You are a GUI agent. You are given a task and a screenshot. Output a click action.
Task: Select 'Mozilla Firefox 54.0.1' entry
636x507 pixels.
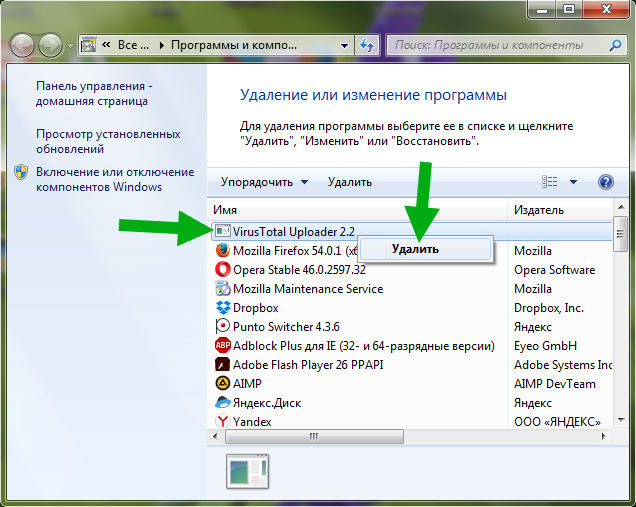295,251
